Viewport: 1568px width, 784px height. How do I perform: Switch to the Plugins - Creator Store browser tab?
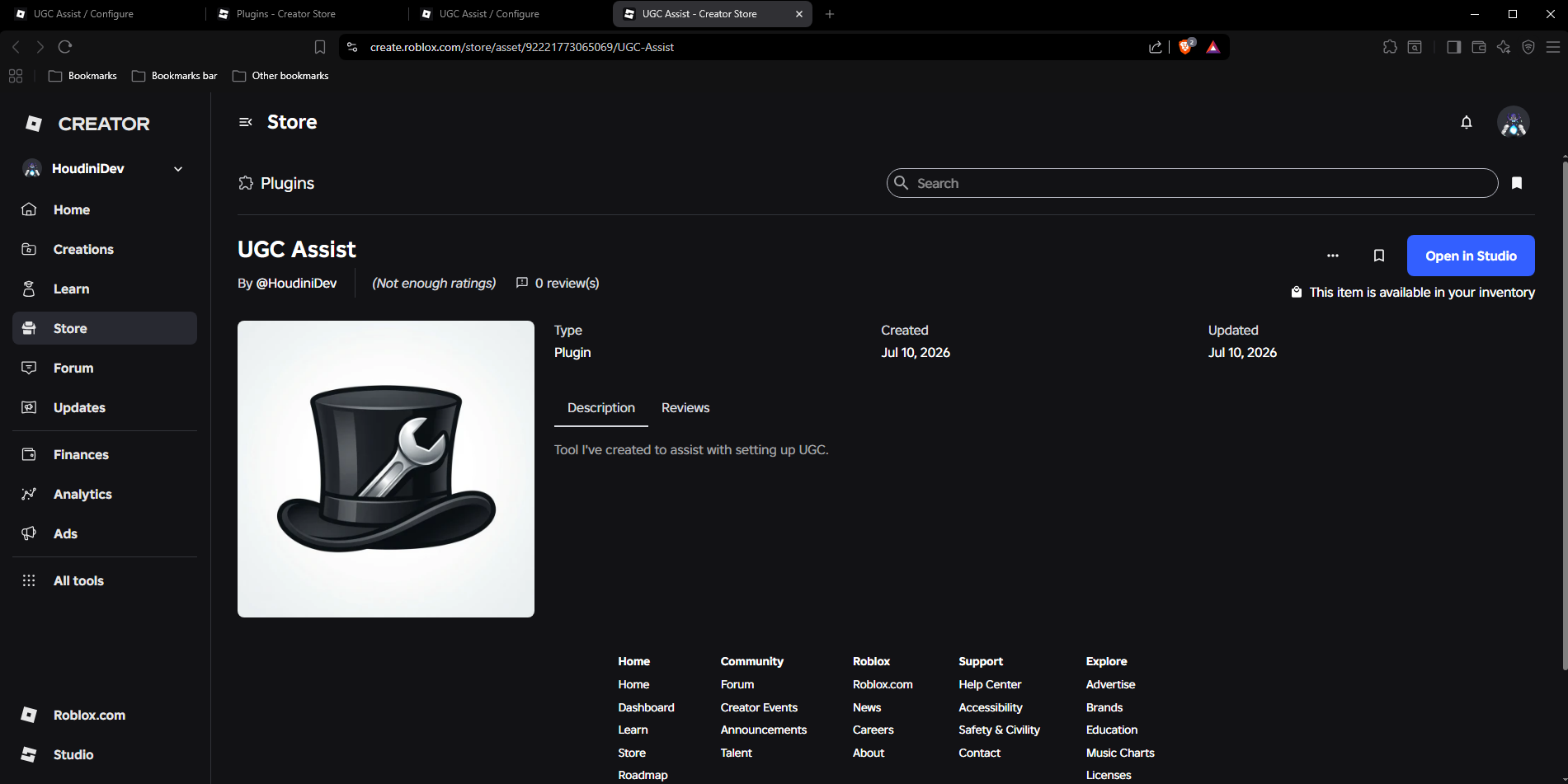pyautogui.click(x=304, y=14)
